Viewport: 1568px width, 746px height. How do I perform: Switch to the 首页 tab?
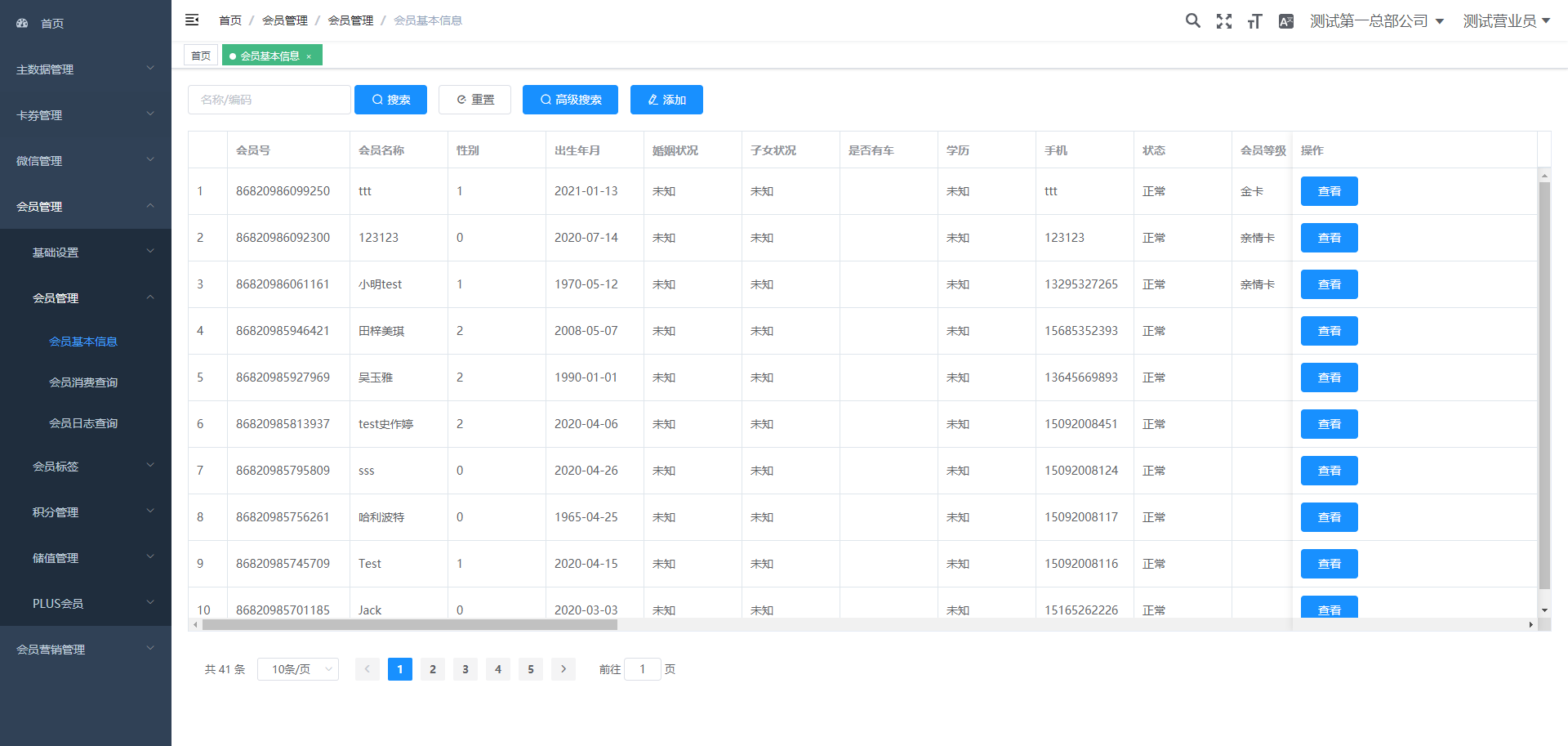pos(201,56)
